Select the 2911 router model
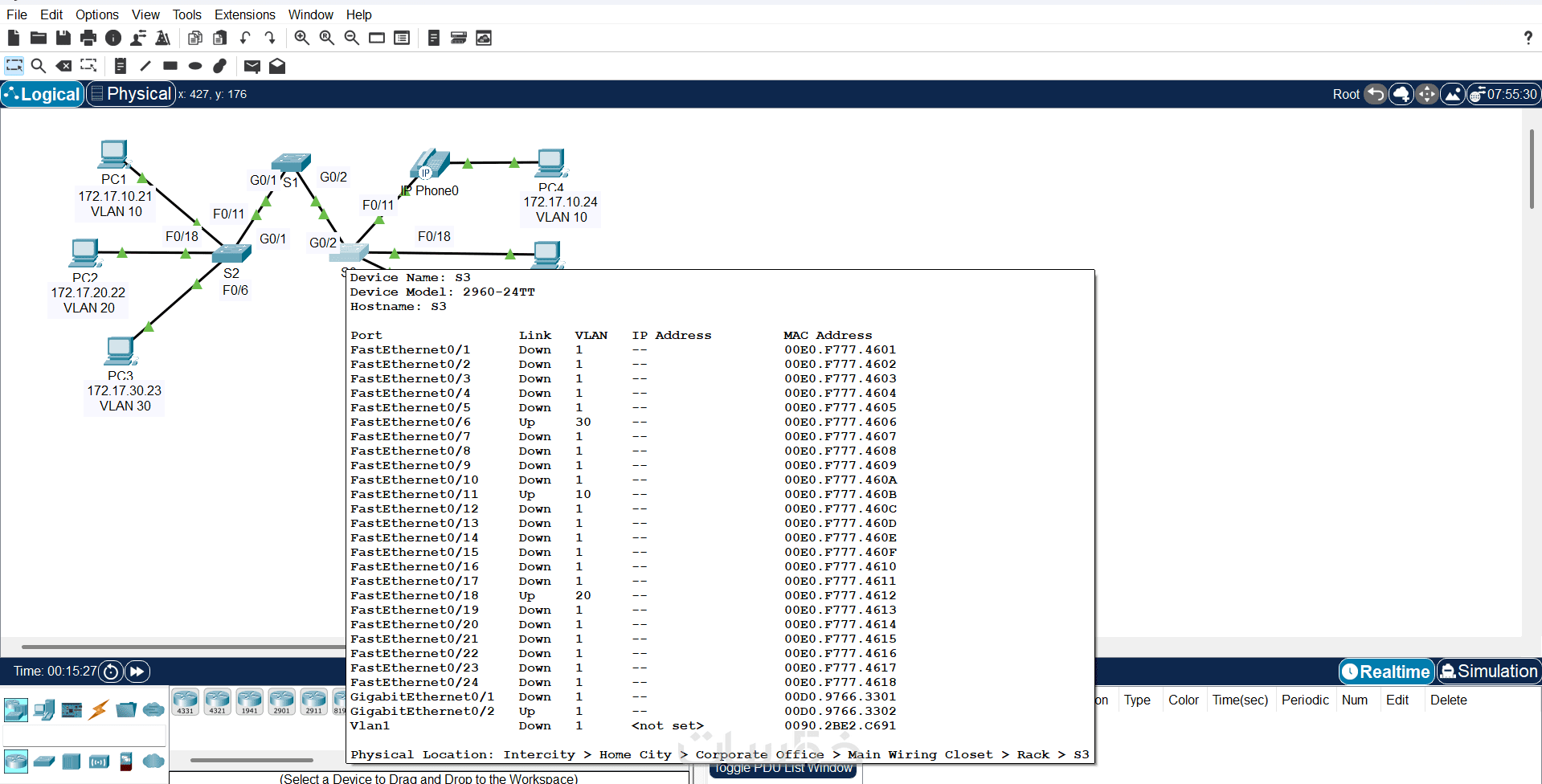The width and height of the screenshot is (1542, 784). click(x=314, y=701)
